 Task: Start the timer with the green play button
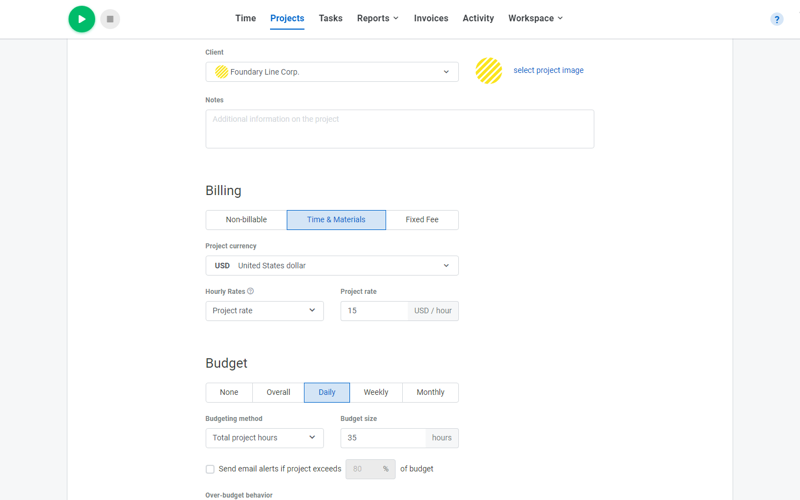(x=82, y=19)
